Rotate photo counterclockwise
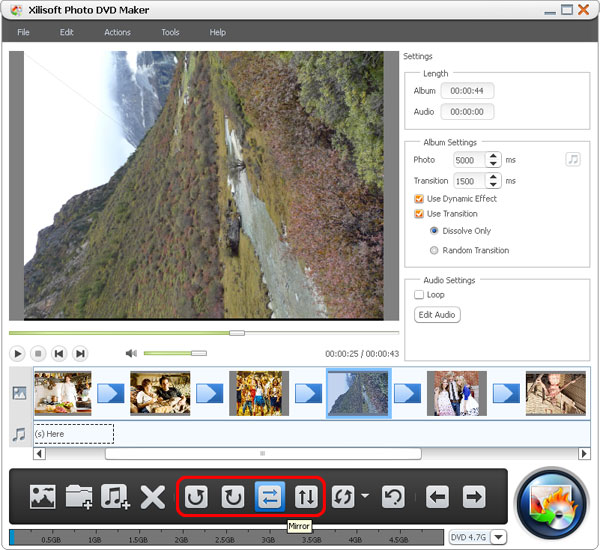 tap(197, 497)
